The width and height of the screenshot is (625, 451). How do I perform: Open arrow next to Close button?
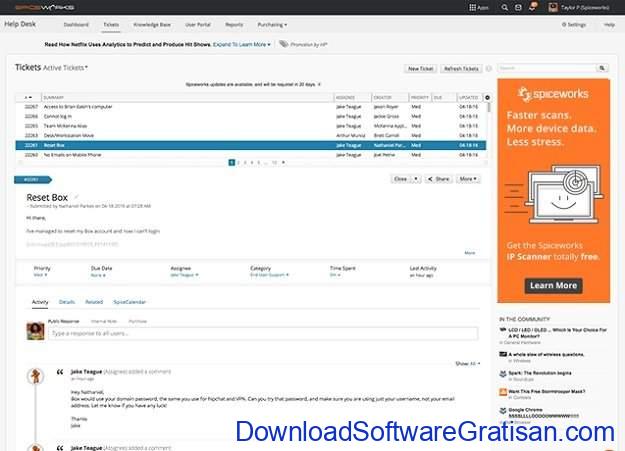point(416,179)
